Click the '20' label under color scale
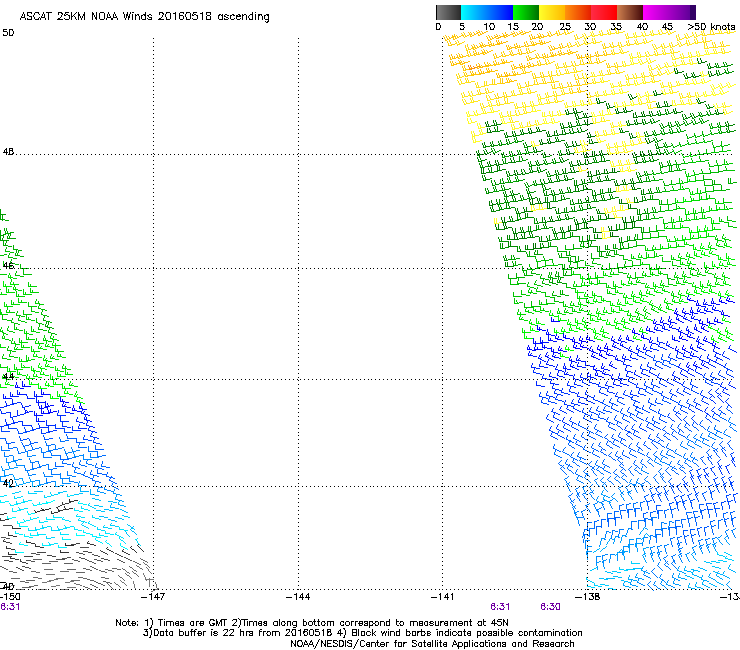 coord(538,27)
